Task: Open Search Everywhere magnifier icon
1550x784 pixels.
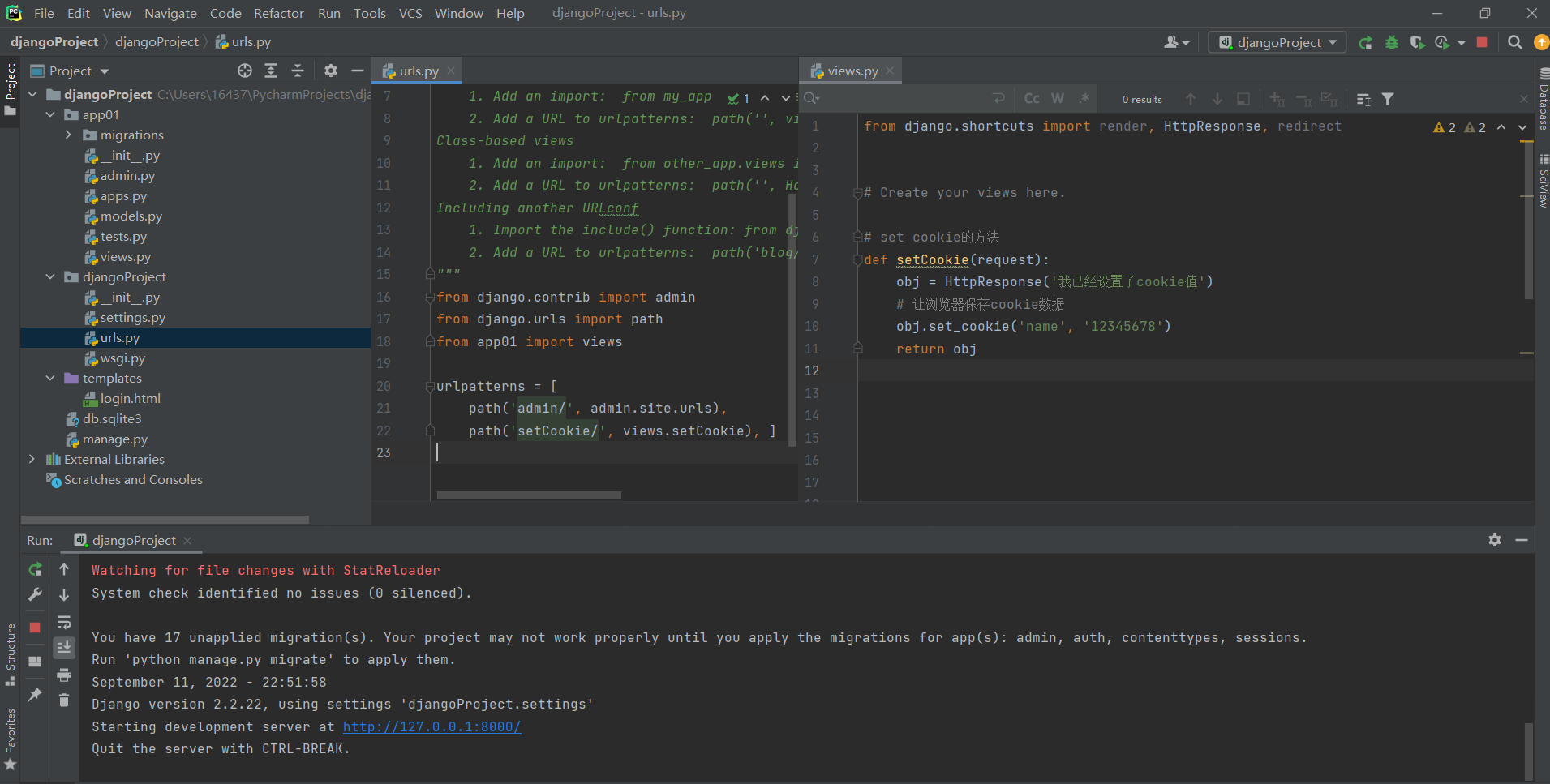Action: click(x=1514, y=42)
